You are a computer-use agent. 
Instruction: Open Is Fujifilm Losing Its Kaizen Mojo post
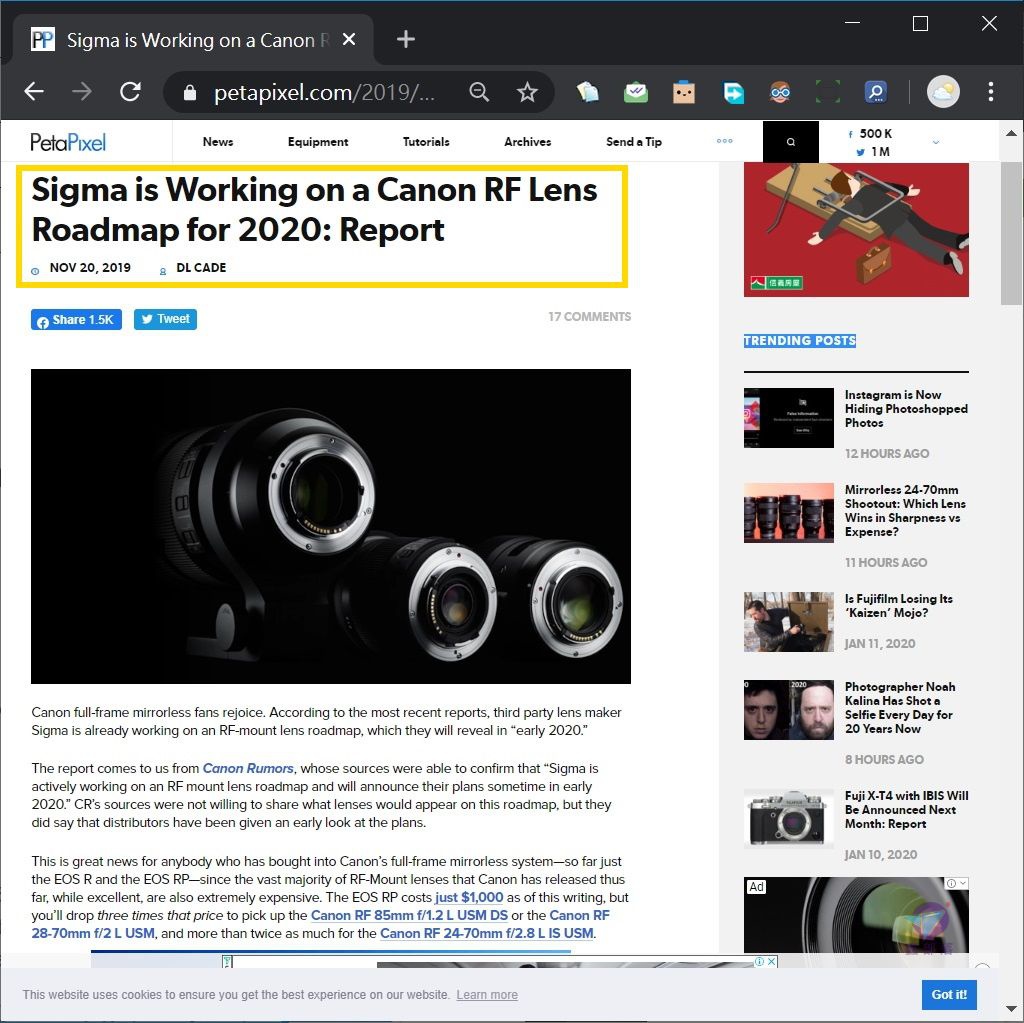tap(899, 606)
